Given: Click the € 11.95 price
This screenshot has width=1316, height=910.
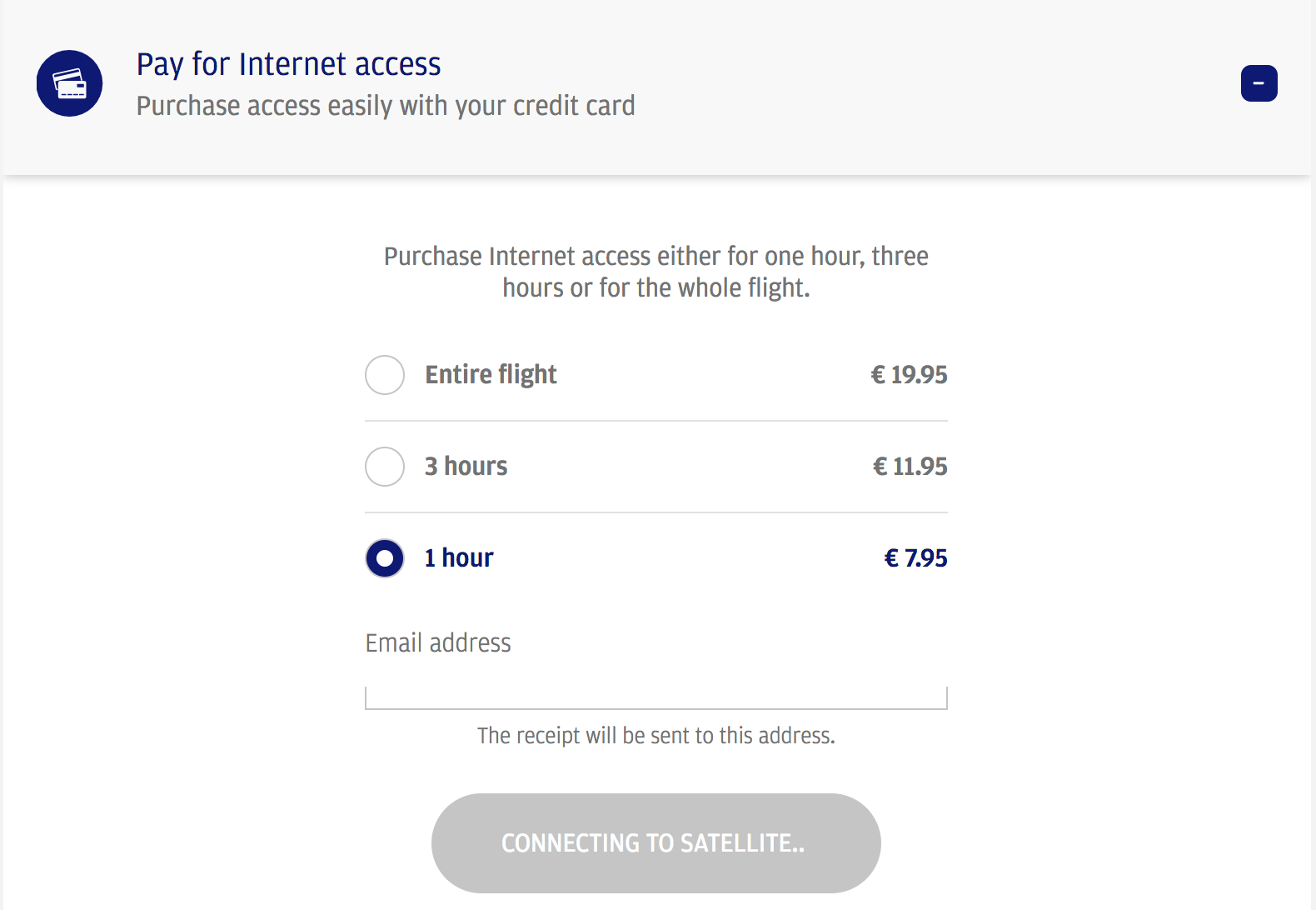Looking at the screenshot, I should (910, 467).
